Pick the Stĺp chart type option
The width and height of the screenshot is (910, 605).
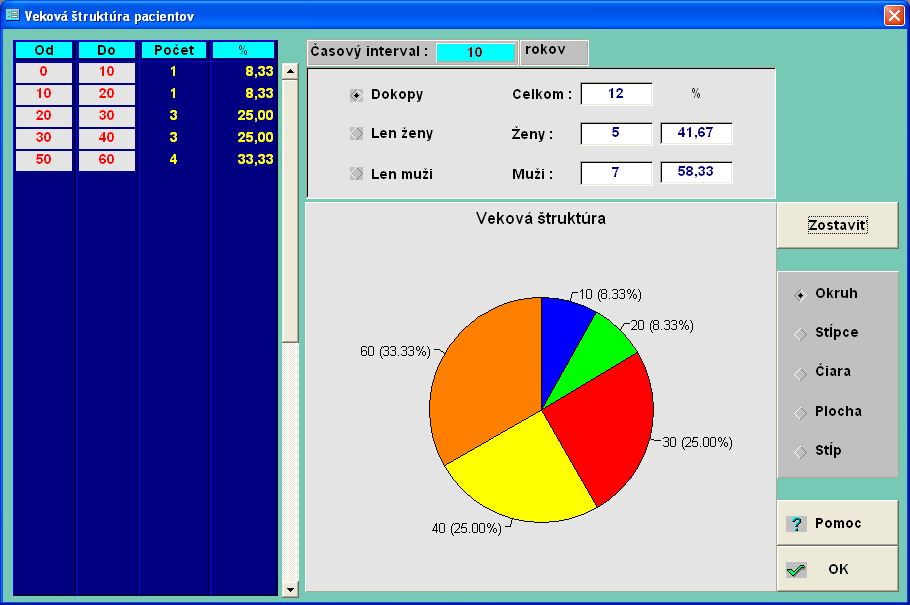(x=800, y=451)
